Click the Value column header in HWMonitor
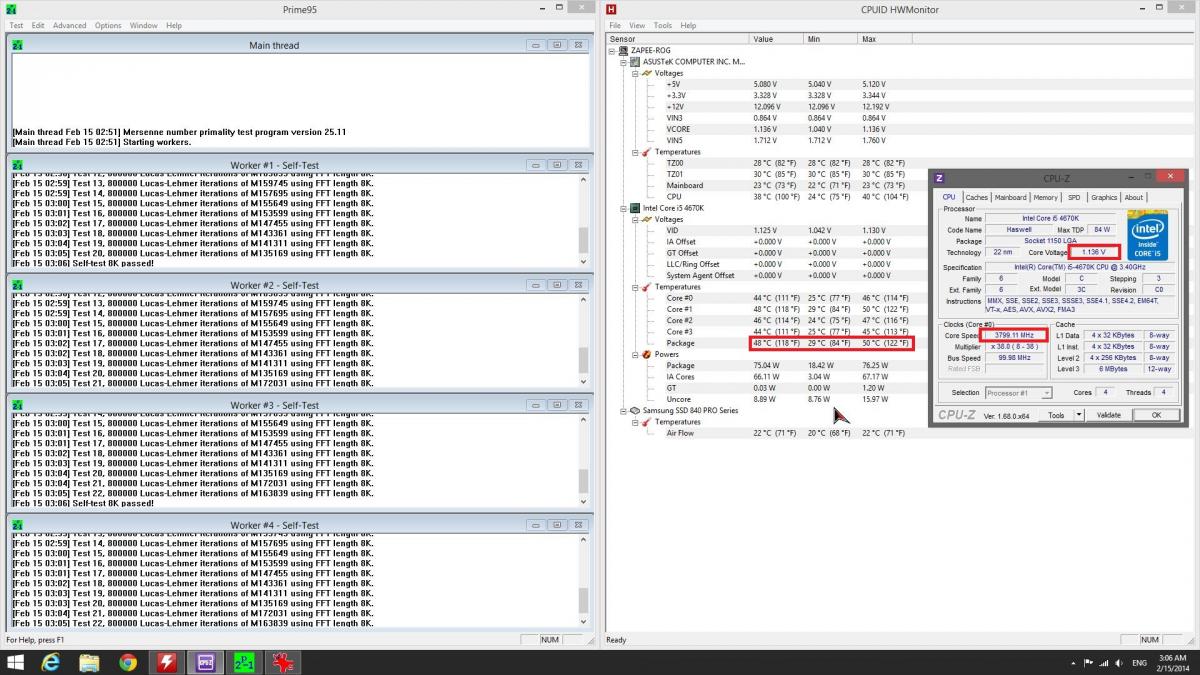The height and width of the screenshot is (675, 1200). [x=777, y=39]
